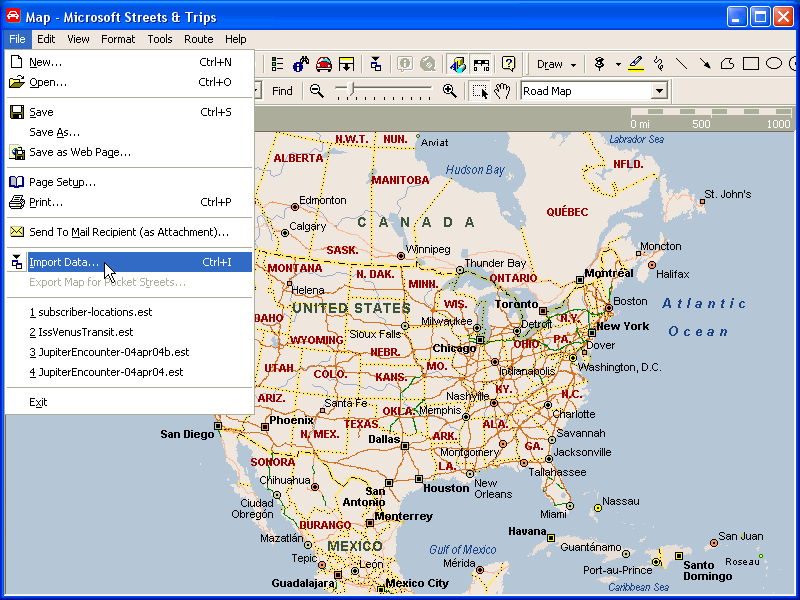This screenshot has height=600, width=800.
Task: Click the Directions pane toolbar icon
Action: coord(346,64)
